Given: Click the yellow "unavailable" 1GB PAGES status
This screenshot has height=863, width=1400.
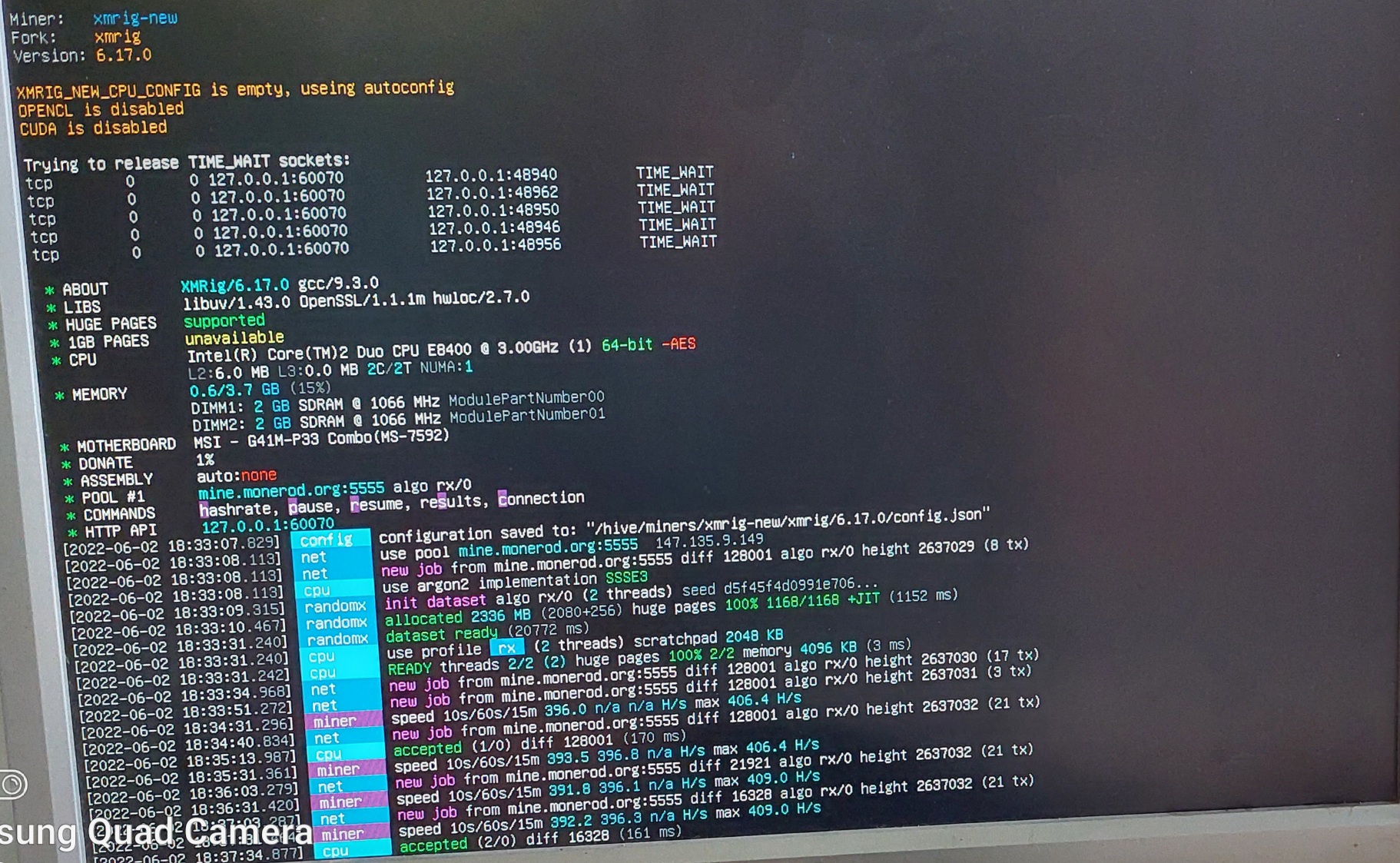Looking at the screenshot, I should (x=234, y=338).
